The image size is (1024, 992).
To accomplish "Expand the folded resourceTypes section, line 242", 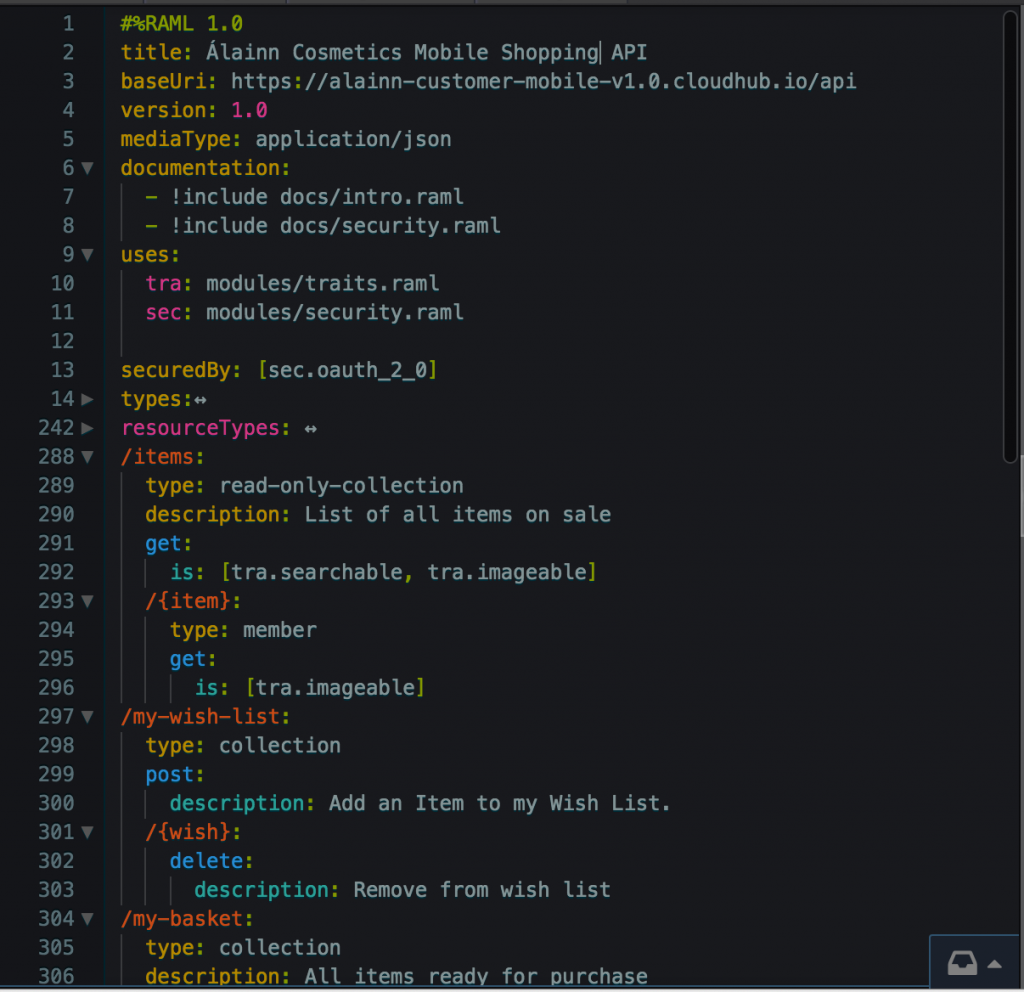I will tap(87, 428).
